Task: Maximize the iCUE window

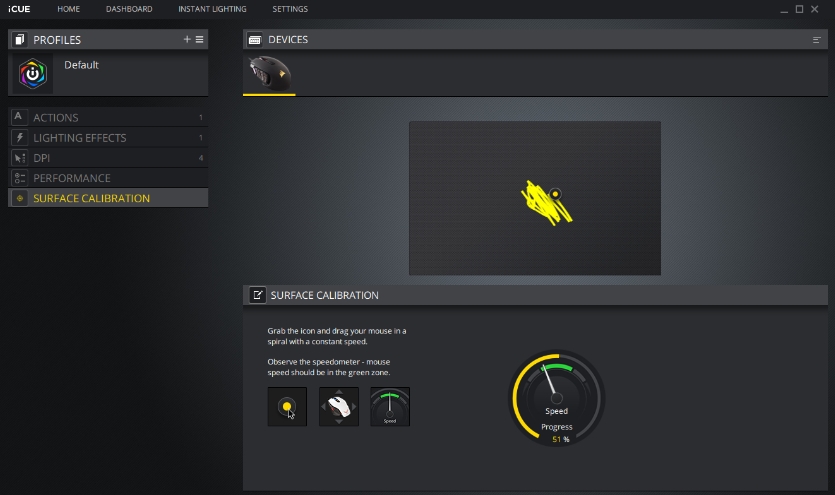Action: [799, 9]
